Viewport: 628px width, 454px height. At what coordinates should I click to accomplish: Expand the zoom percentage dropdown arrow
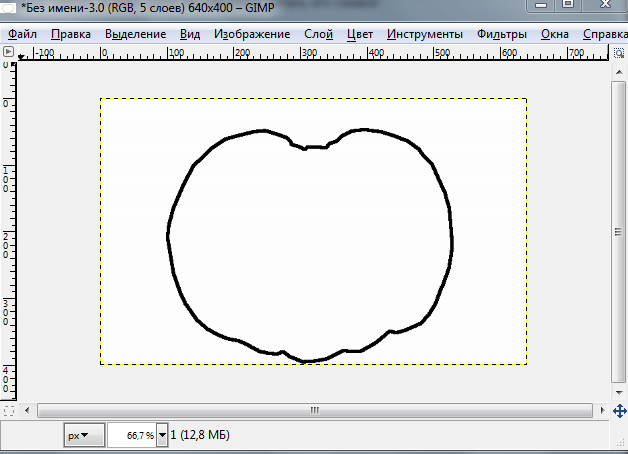[162, 435]
